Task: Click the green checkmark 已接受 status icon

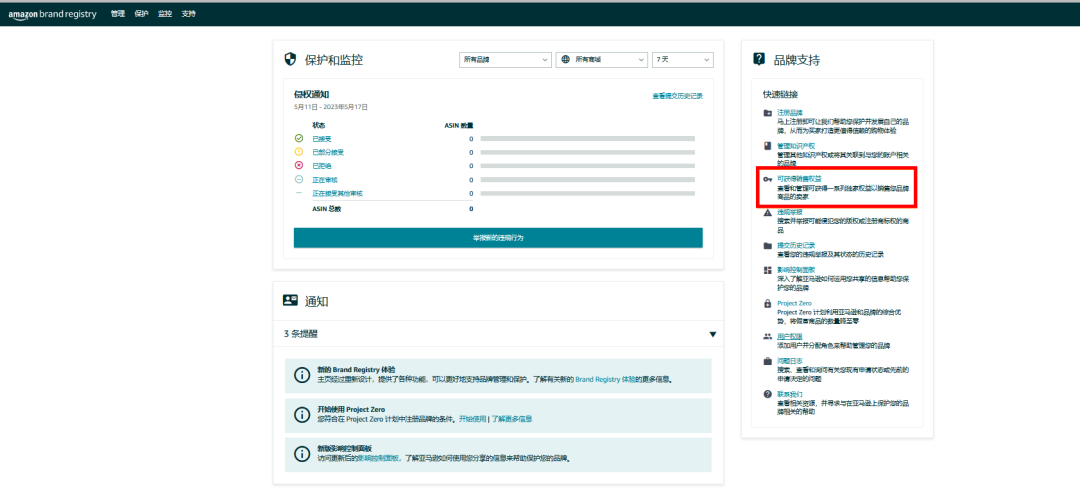Action: (298, 138)
